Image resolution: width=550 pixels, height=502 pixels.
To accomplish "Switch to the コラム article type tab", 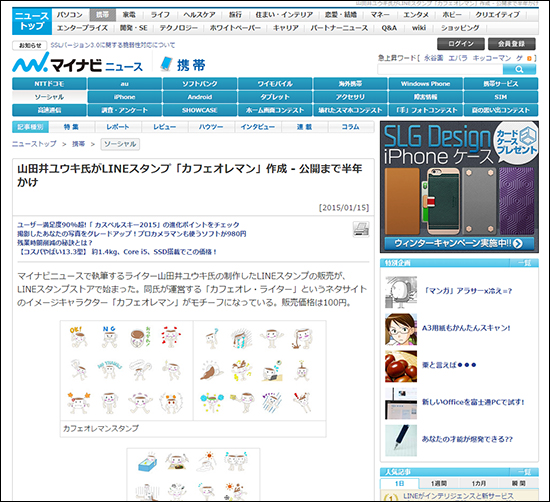I will [x=350, y=127].
